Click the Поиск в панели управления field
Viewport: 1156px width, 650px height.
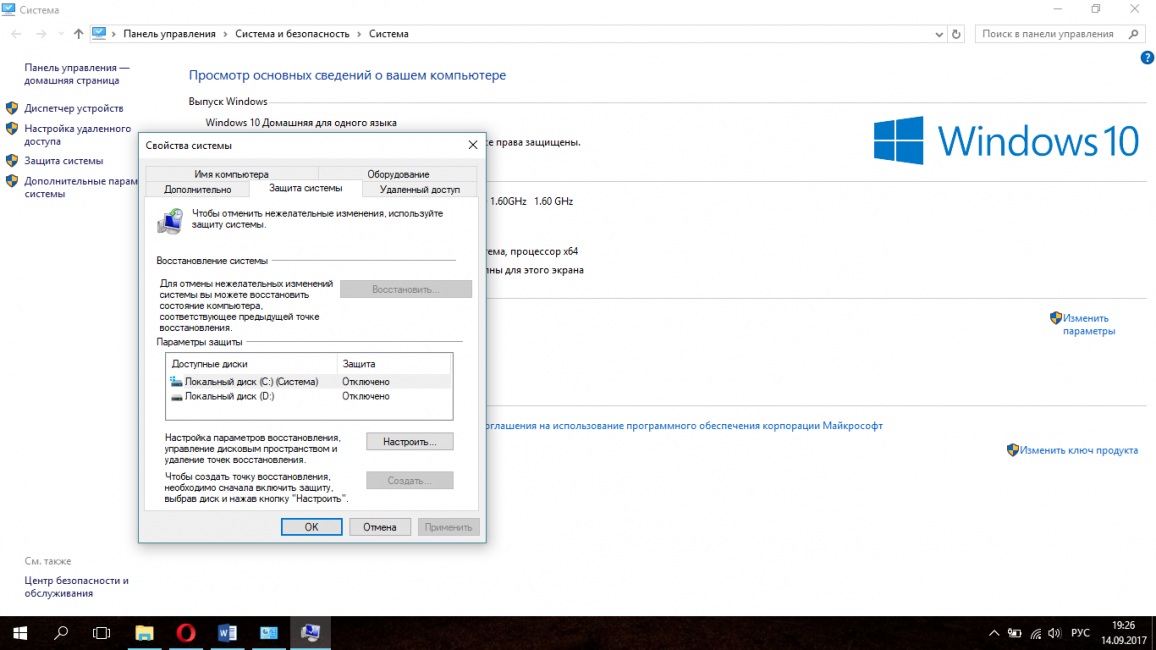1059,34
